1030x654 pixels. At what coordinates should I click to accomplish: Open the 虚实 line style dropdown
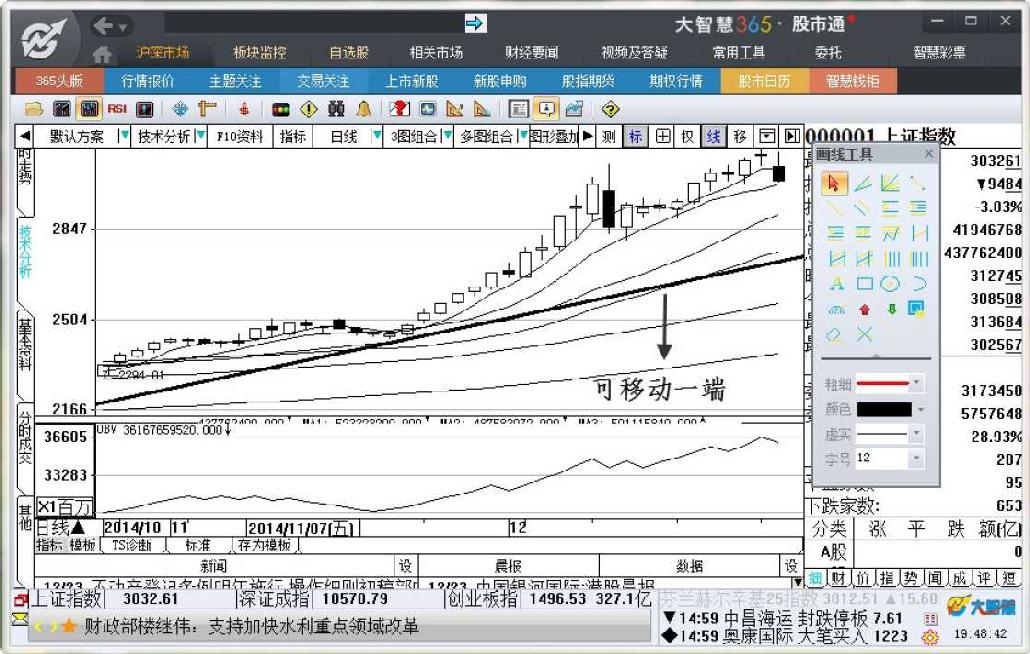[916, 434]
